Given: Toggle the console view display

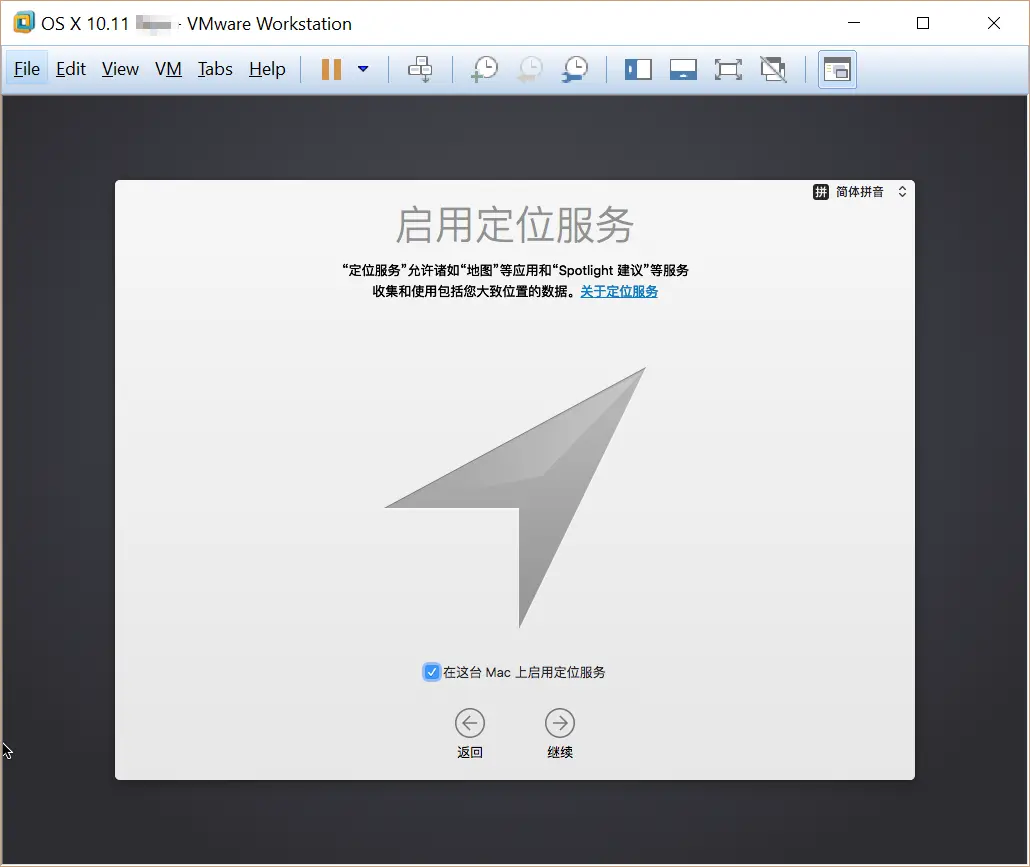Looking at the screenshot, I should pos(837,69).
